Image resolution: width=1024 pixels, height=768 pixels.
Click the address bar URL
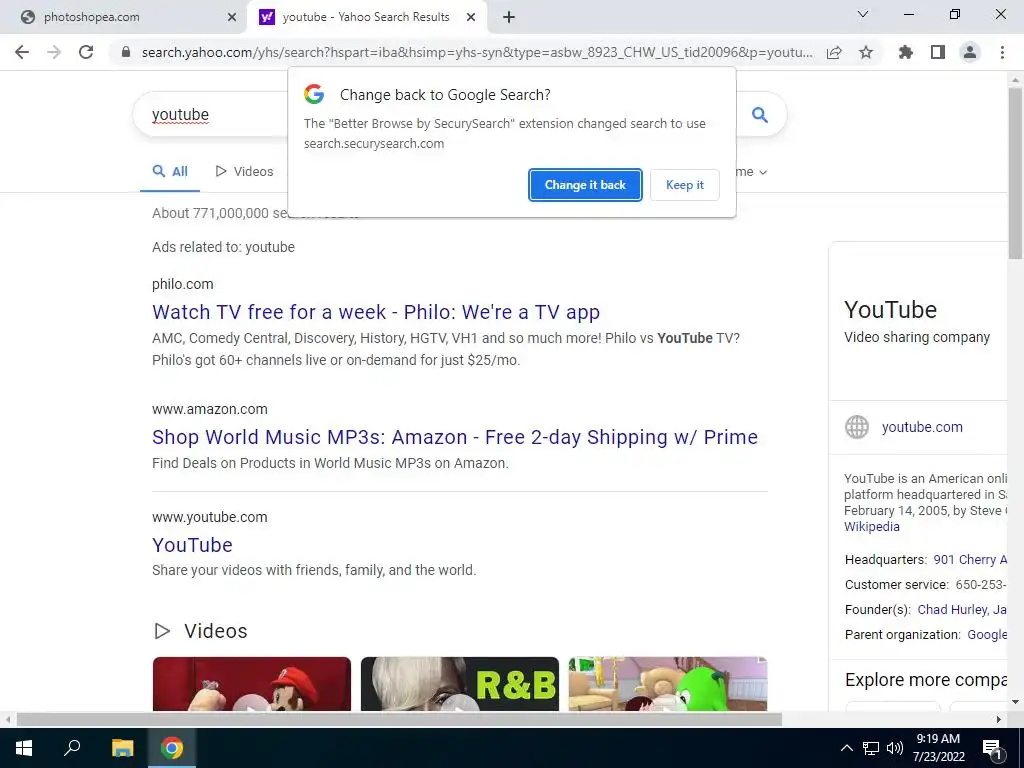477,53
